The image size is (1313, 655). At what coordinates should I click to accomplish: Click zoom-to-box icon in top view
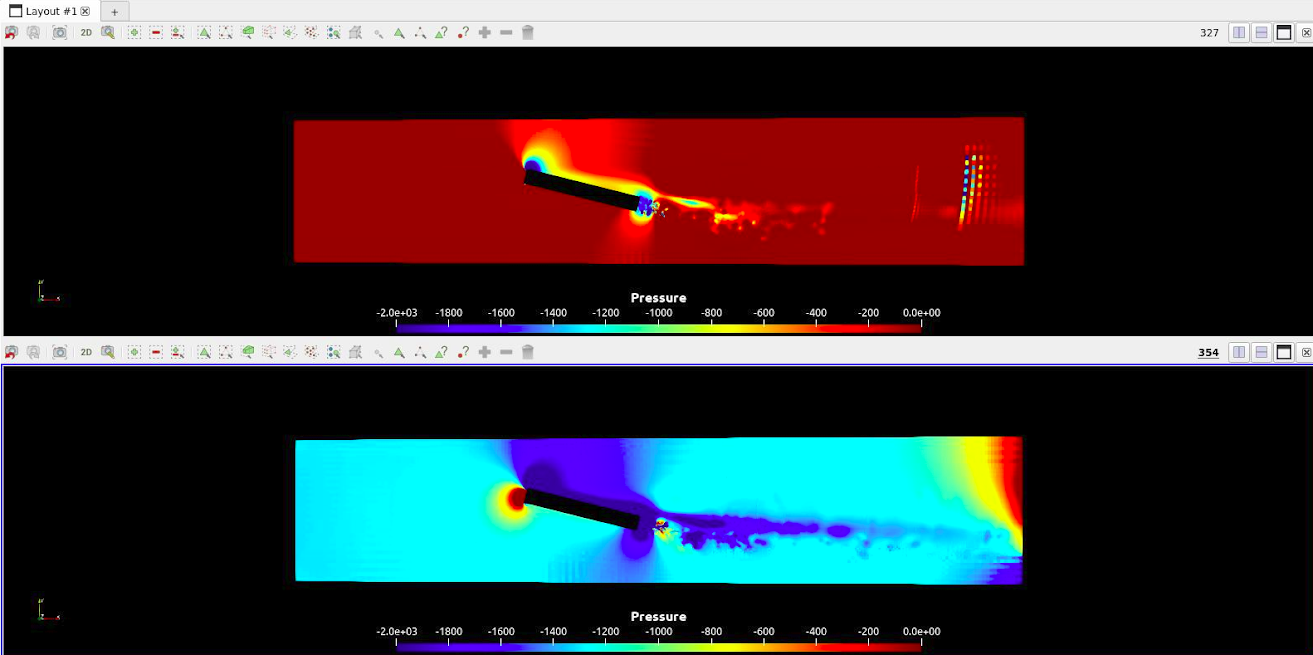pyautogui.click(x=108, y=33)
